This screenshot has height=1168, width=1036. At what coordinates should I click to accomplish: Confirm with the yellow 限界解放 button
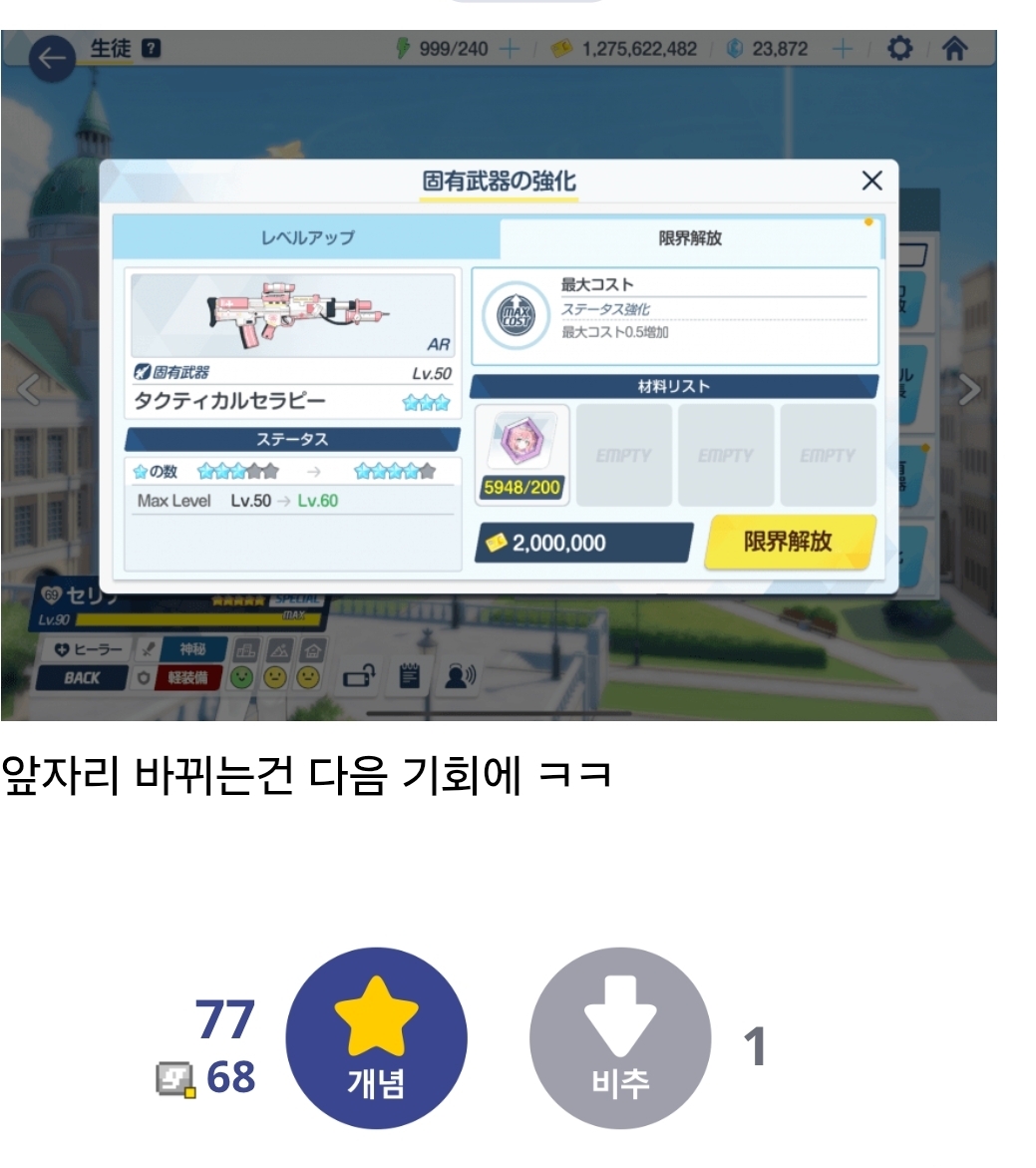point(790,542)
